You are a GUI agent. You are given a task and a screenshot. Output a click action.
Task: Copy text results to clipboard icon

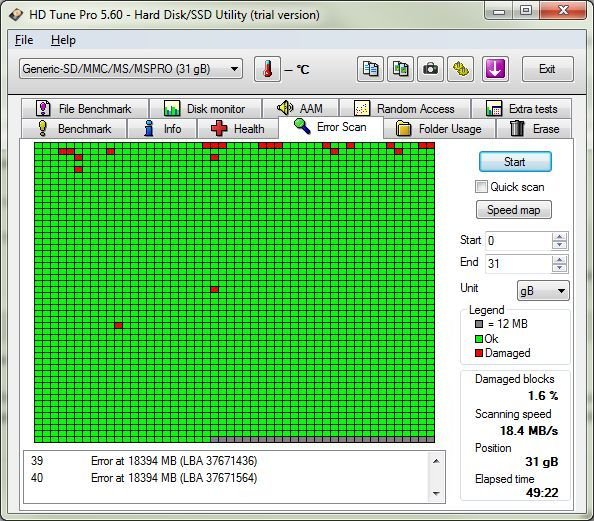(370, 69)
